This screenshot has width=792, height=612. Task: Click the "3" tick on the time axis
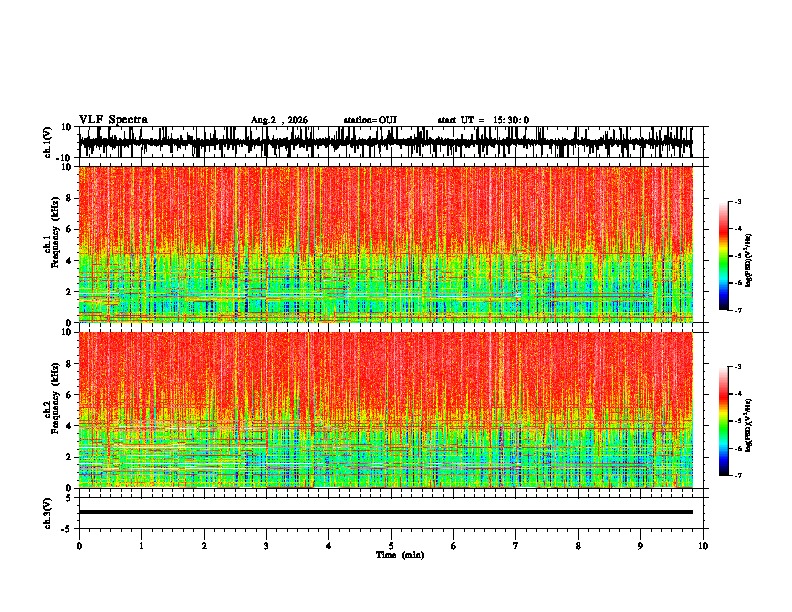click(266, 546)
